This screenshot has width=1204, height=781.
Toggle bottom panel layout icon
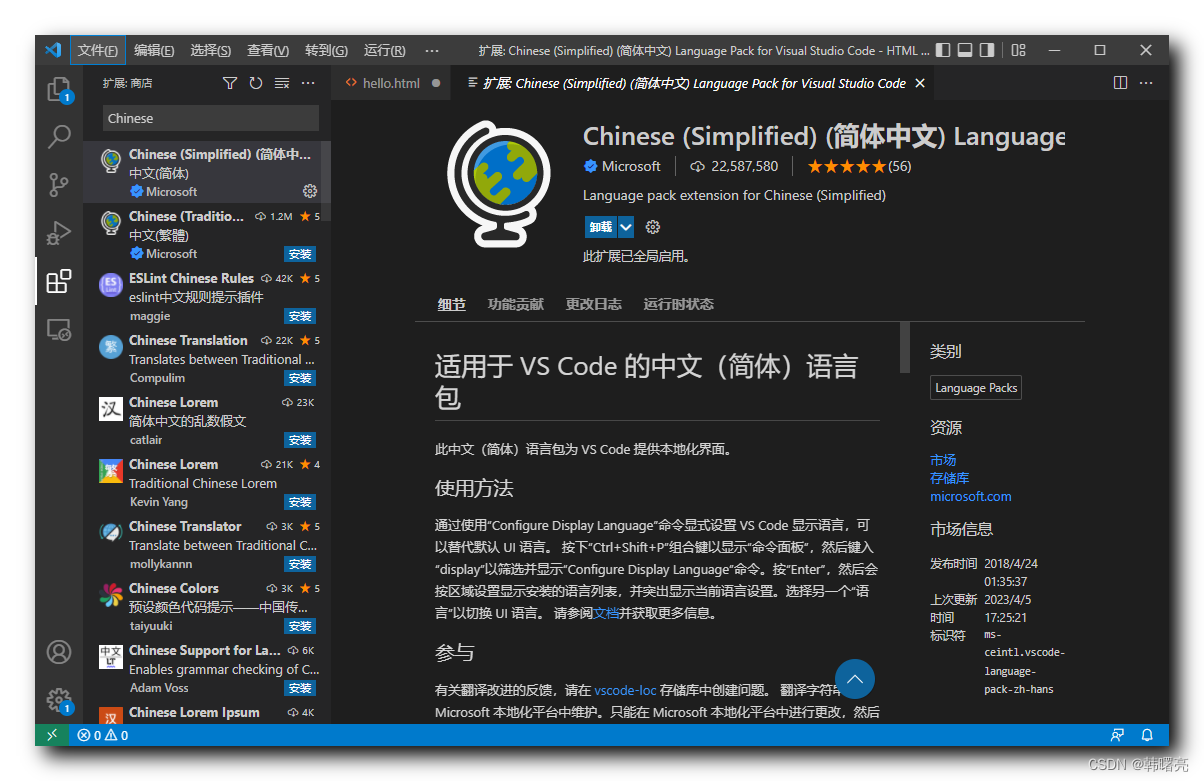(x=965, y=50)
